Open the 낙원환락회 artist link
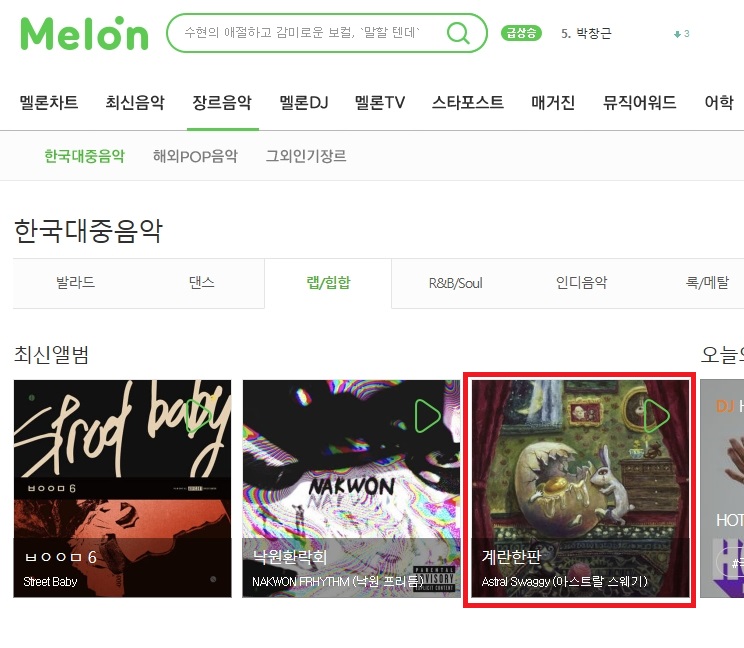 click(x=290, y=556)
